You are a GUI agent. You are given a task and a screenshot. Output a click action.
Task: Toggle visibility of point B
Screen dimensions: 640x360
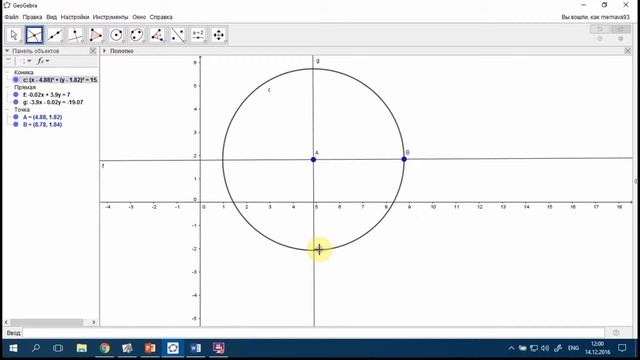coord(16,124)
